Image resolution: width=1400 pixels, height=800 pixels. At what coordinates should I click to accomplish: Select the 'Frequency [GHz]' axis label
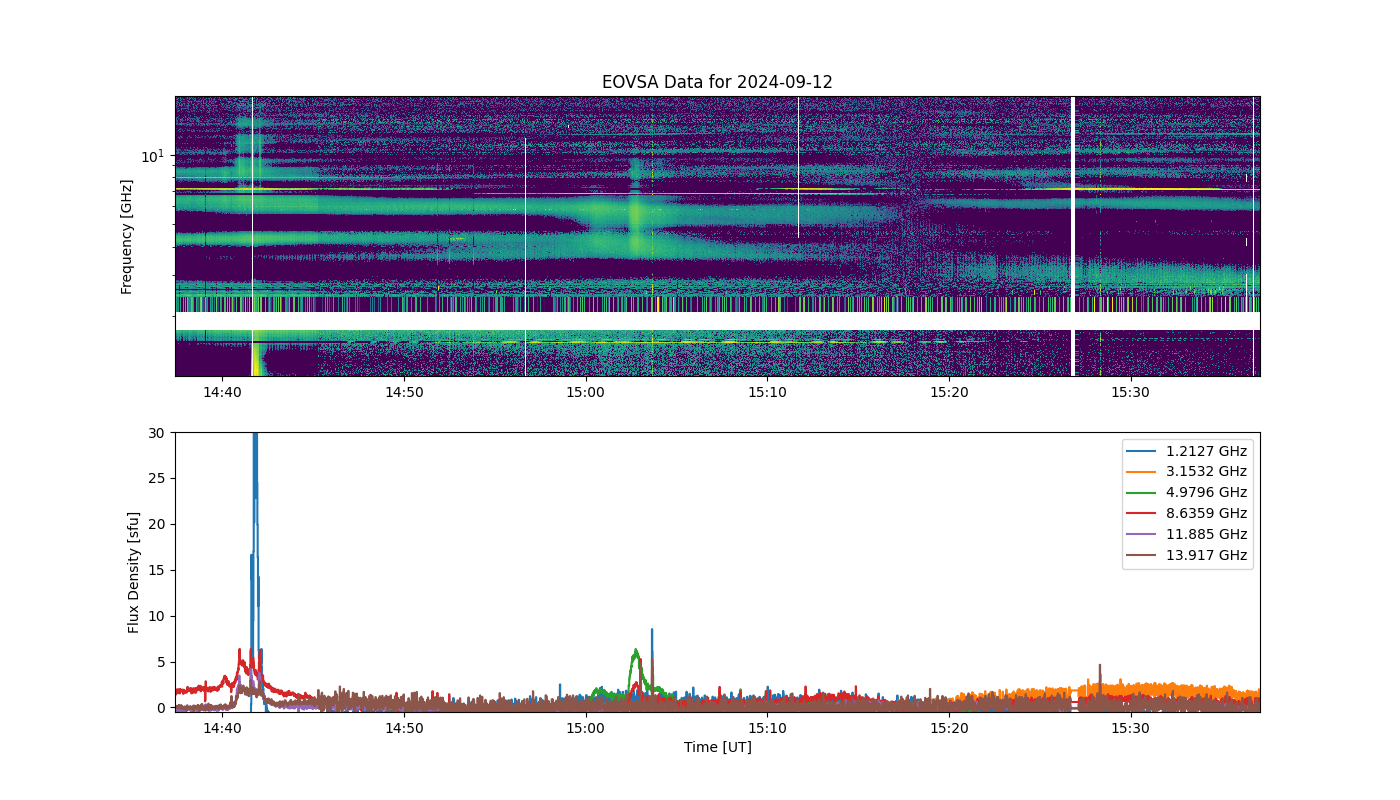[x=127, y=237]
